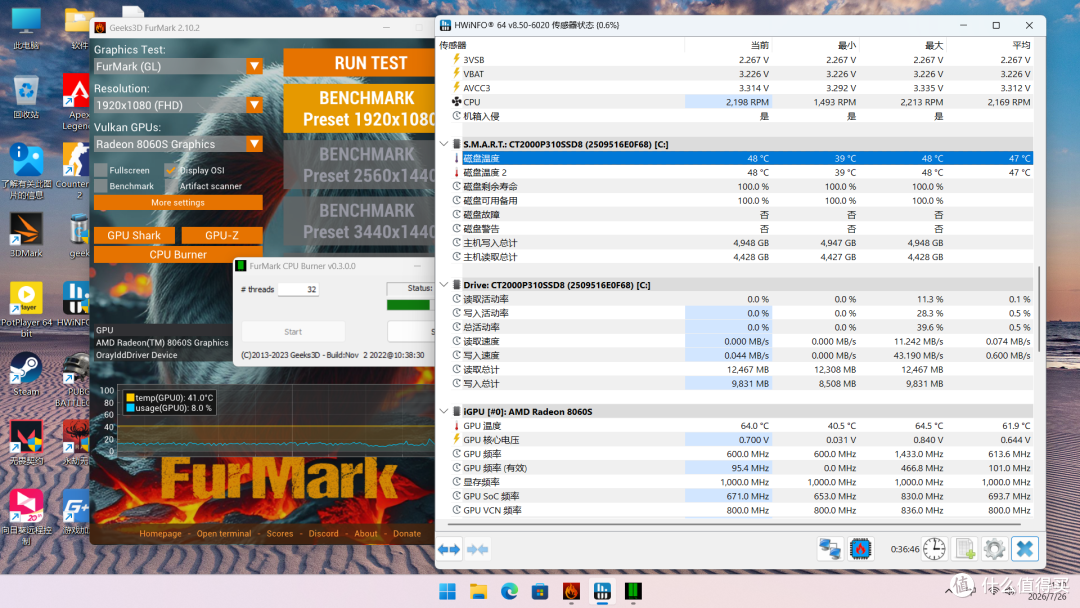Open the Steam desktop shortcut
The width and height of the screenshot is (1080, 608).
tap(26, 375)
